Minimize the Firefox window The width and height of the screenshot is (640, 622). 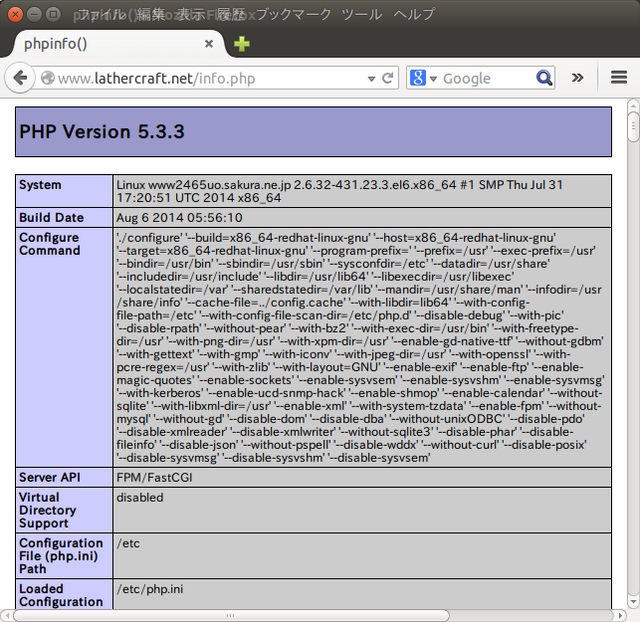click(34, 14)
